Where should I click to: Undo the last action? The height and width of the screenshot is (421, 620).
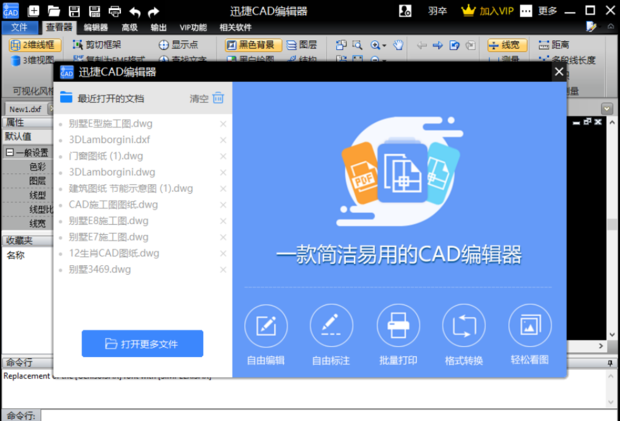[x=135, y=12]
